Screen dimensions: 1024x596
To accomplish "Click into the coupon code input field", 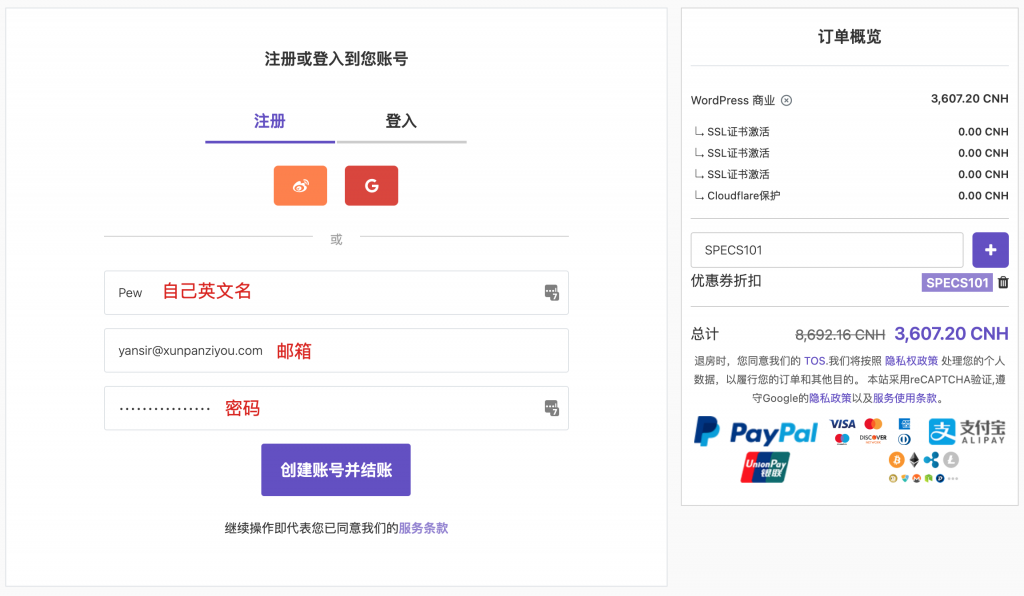I will point(826,250).
